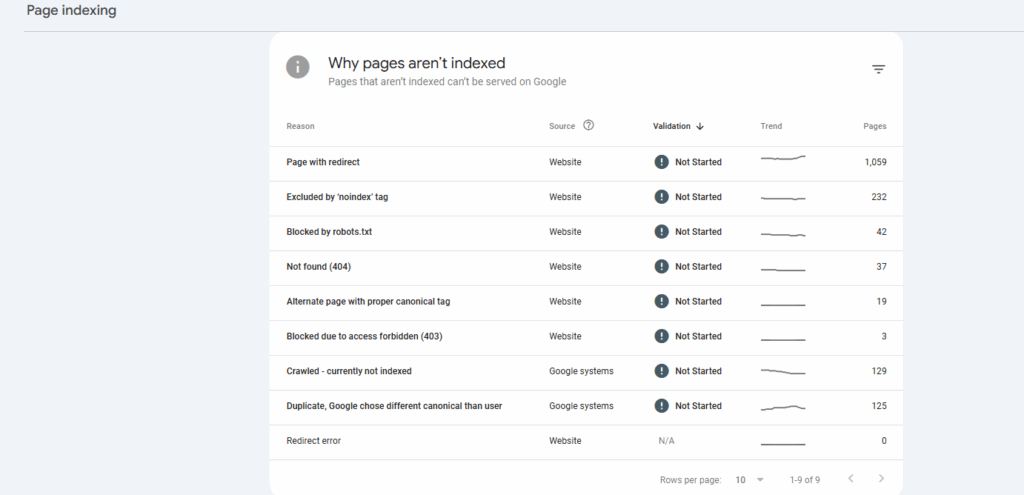The image size is (1024, 495).
Task: Select Crawled - currently not indexed row
Action: tap(349, 371)
